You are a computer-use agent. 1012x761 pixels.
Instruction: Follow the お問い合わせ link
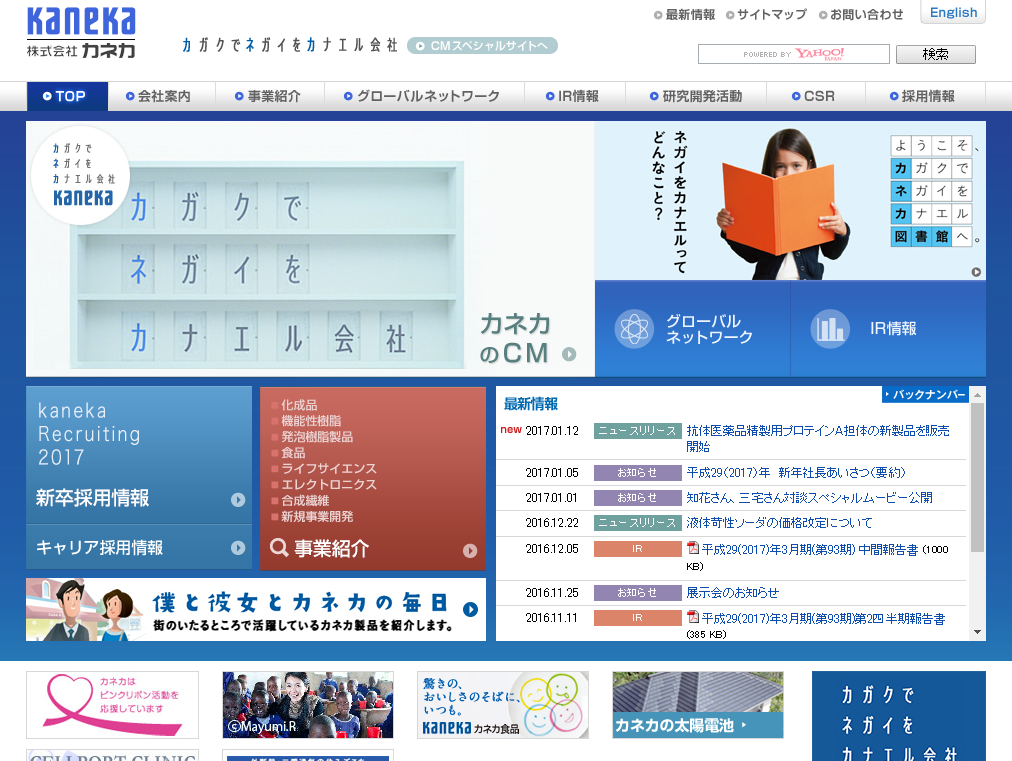pyautogui.click(x=861, y=14)
